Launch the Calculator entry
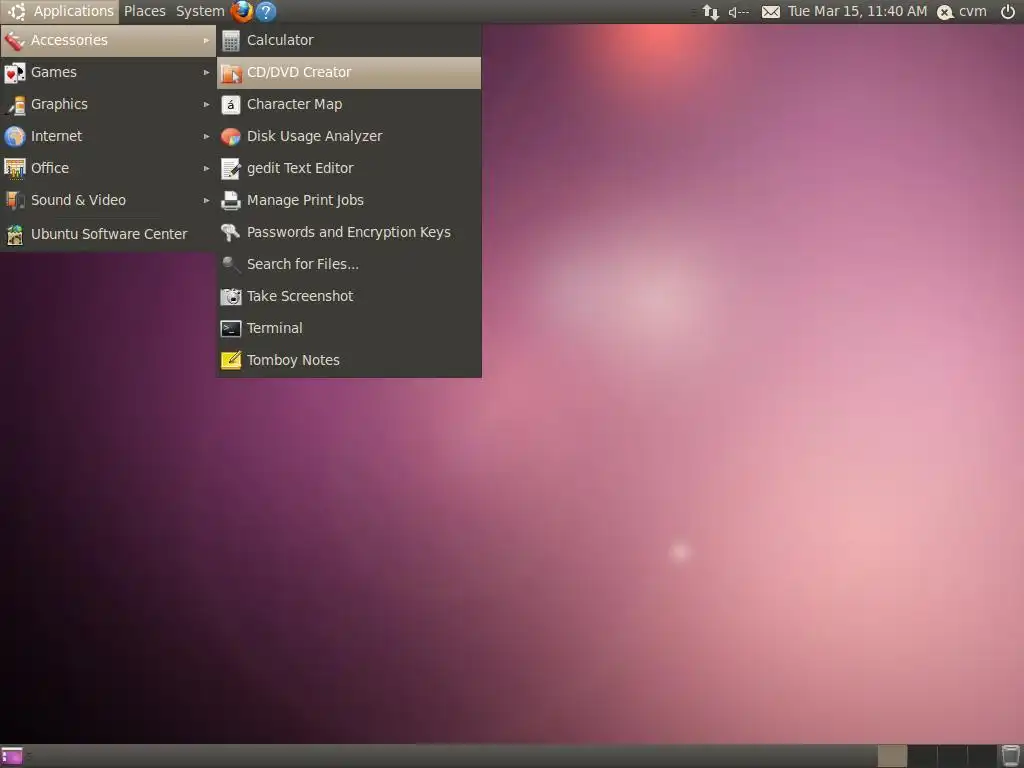Viewport: 1024px width, 768px height. tap(349, 40)
